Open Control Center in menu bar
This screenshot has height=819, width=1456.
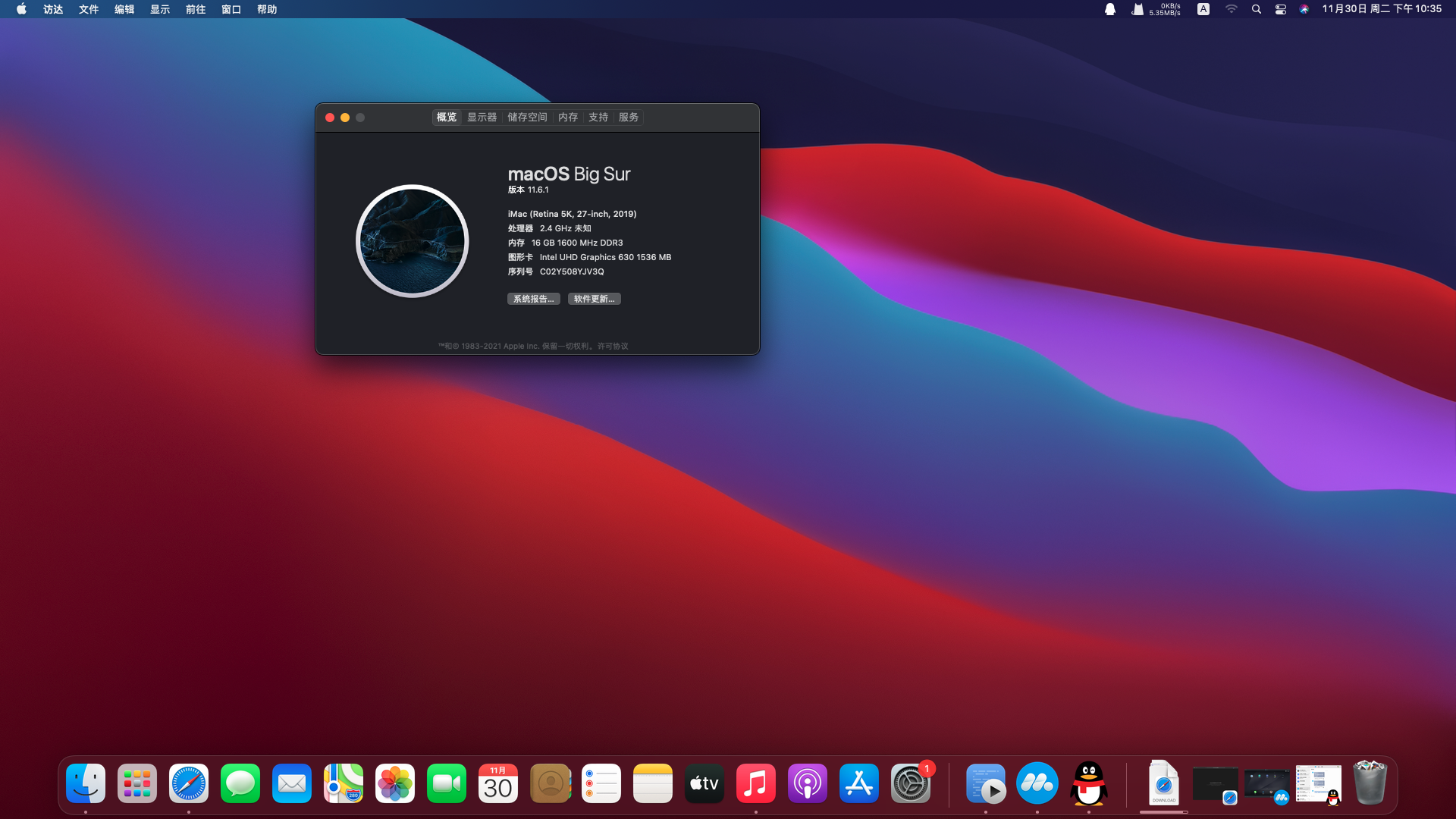[1281, 9]
